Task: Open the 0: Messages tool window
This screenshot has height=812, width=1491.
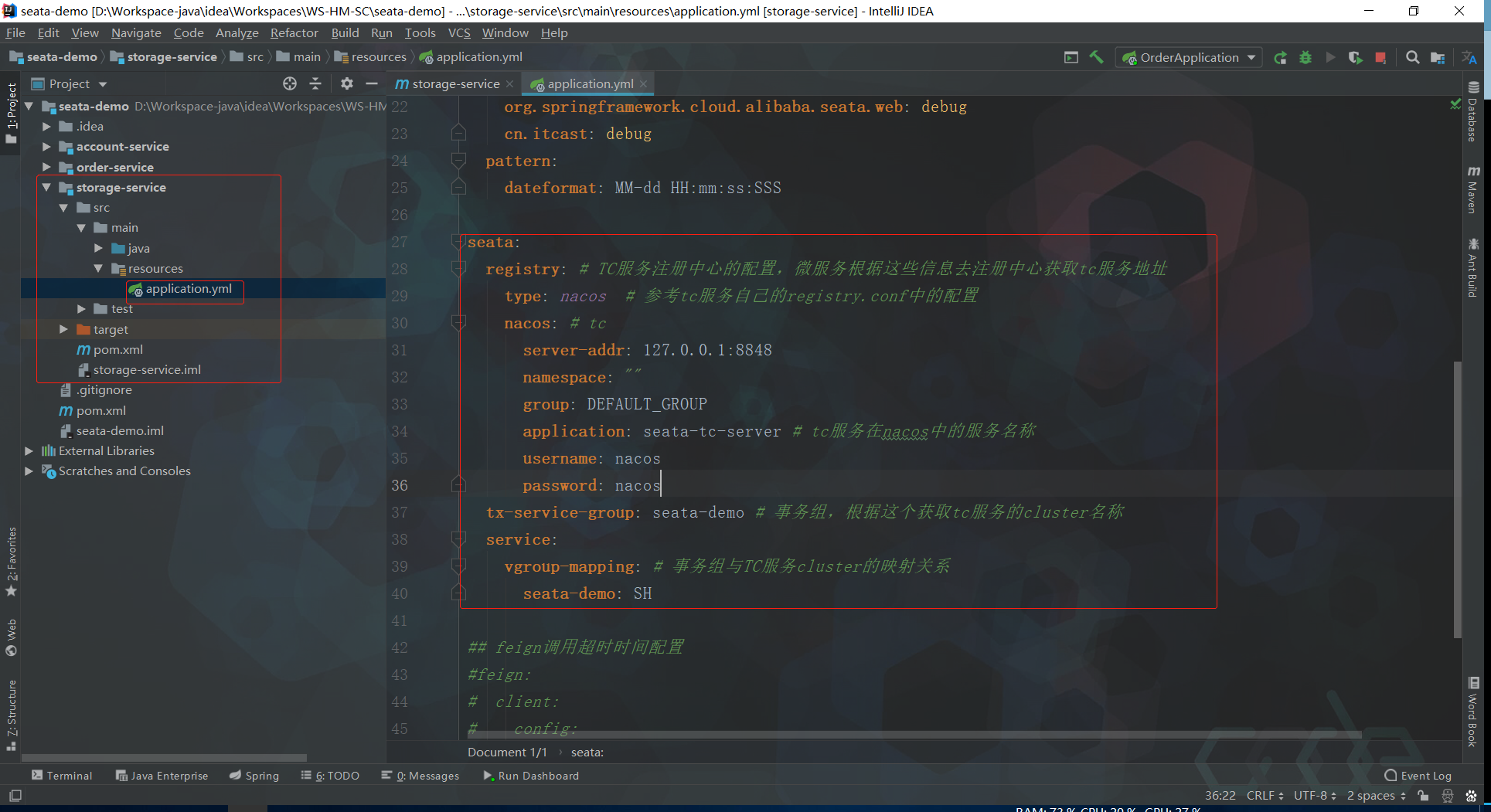Action: click(420, 776)
